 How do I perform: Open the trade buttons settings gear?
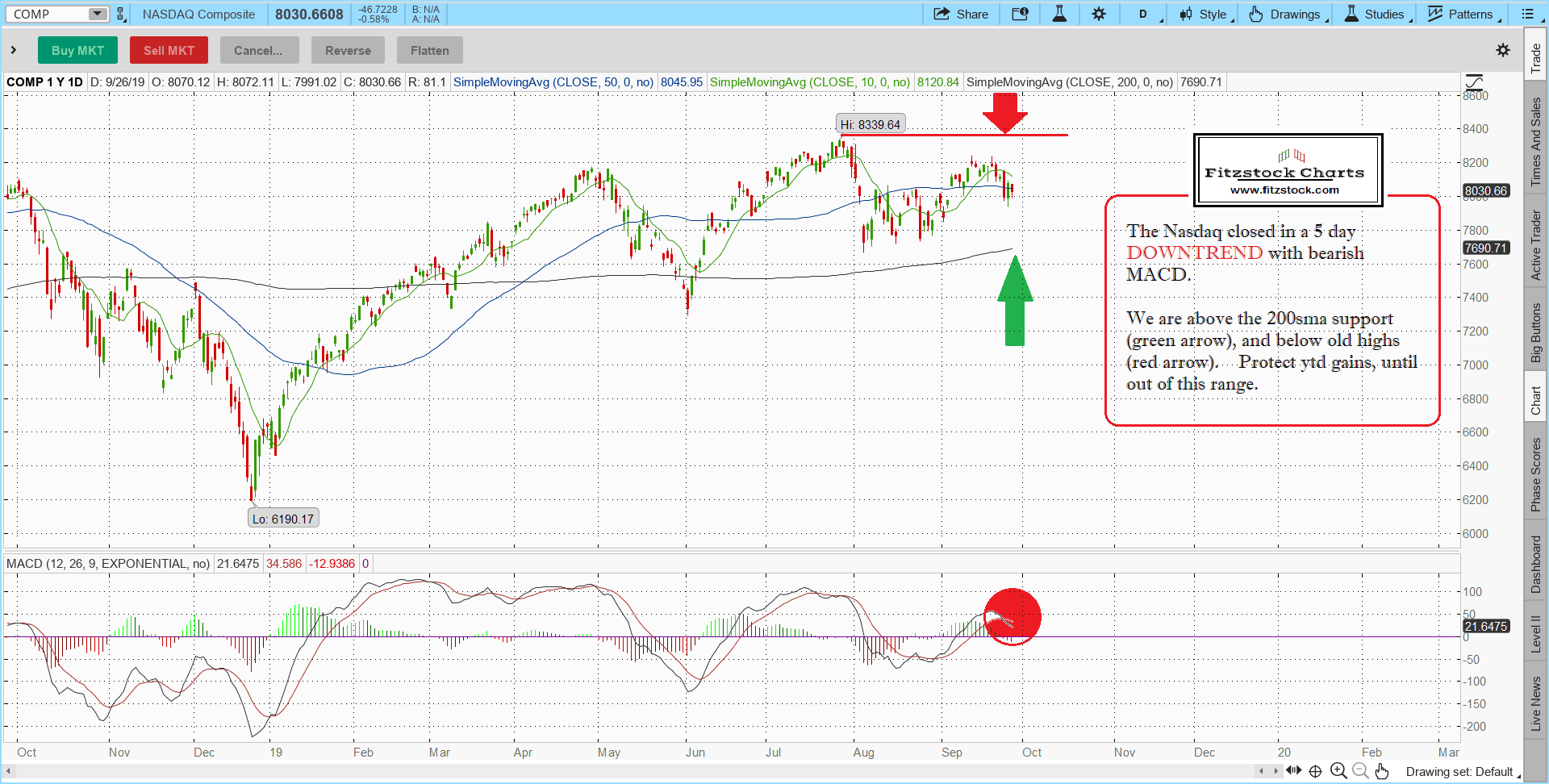pos(1502,50)
